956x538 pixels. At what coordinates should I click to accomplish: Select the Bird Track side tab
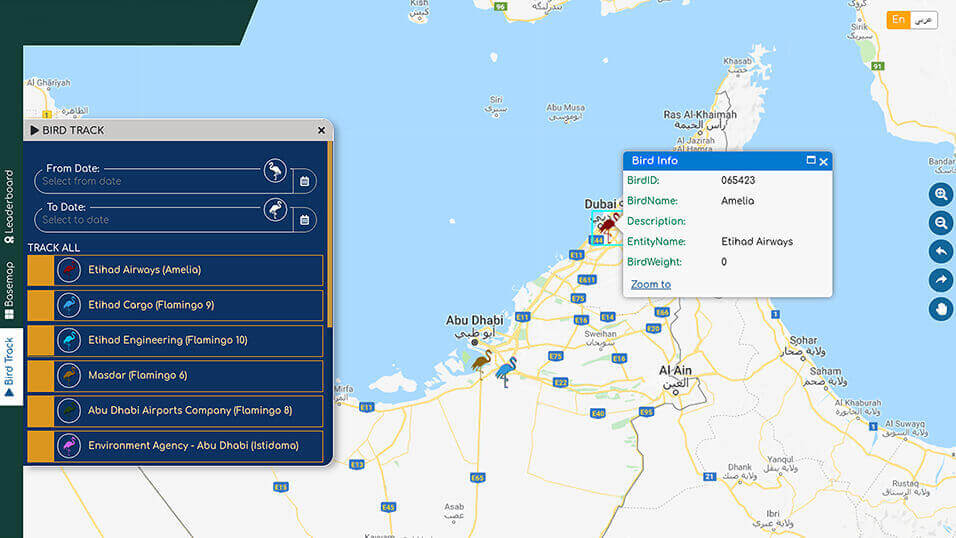10,367
